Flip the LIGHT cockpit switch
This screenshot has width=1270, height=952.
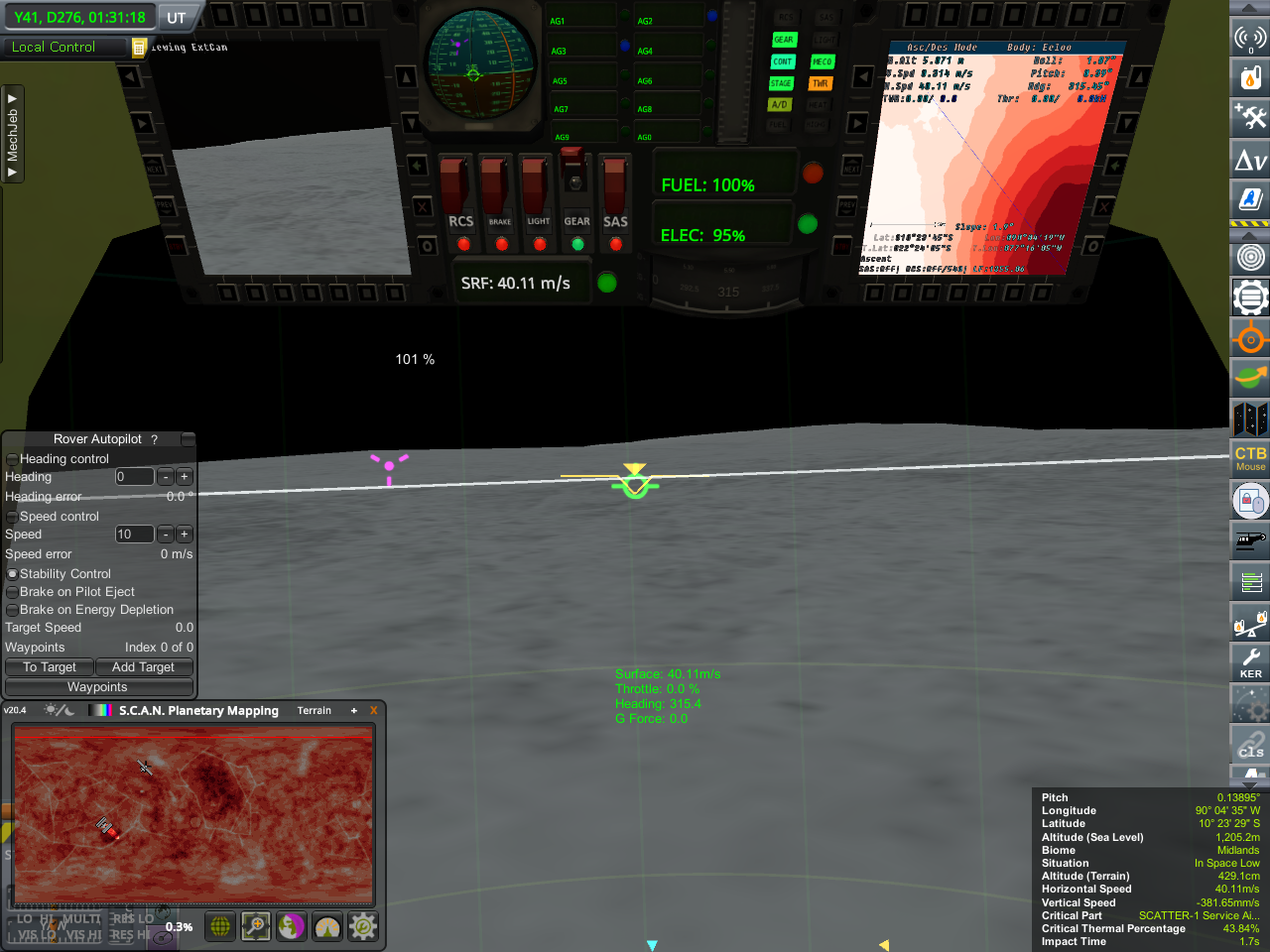[534, 184]
